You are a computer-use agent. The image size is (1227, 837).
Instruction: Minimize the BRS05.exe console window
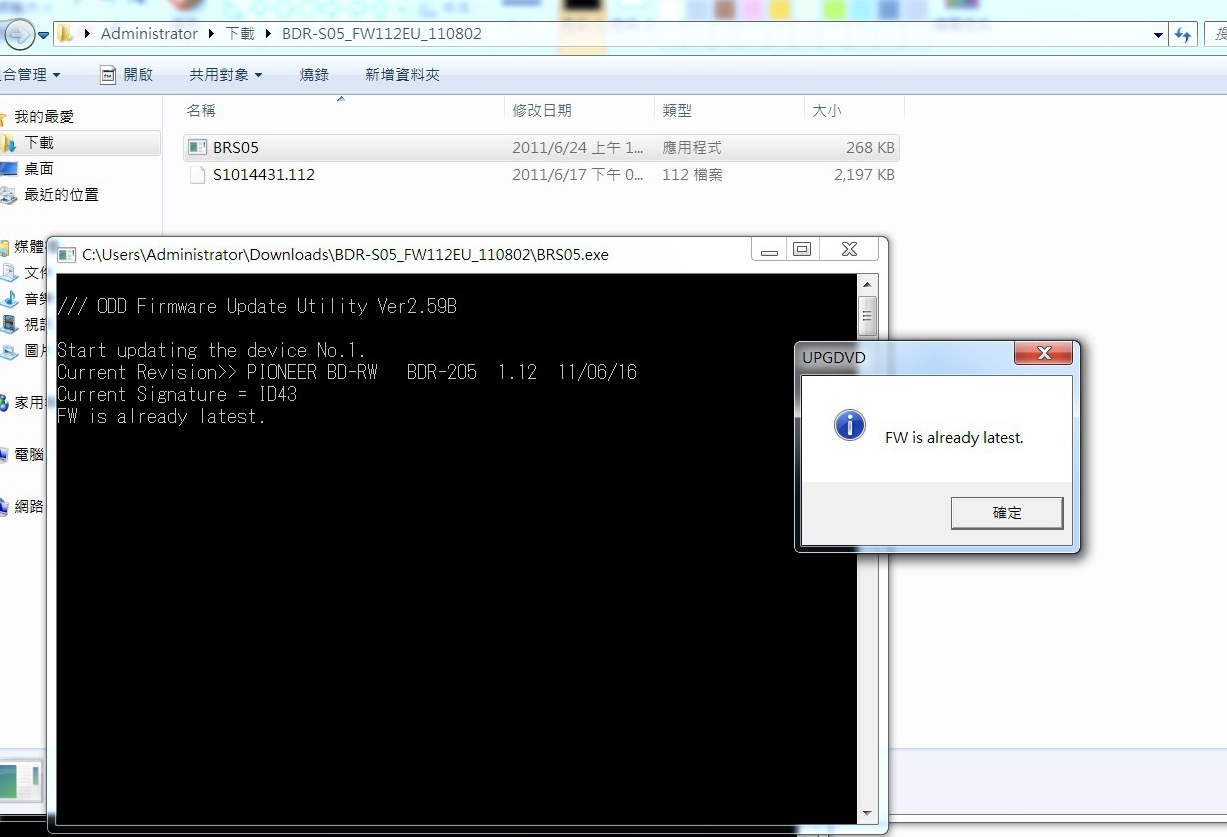point(769,250)
